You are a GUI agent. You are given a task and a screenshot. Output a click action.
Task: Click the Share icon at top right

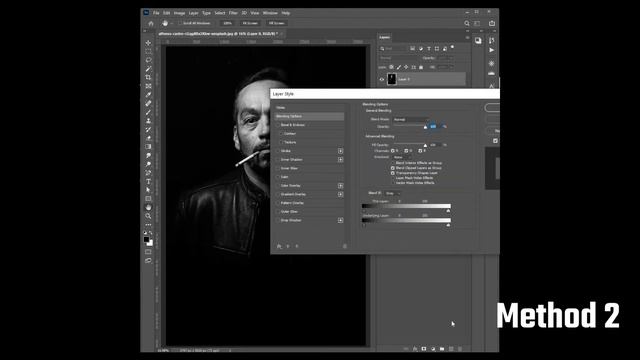click(492, 23)
